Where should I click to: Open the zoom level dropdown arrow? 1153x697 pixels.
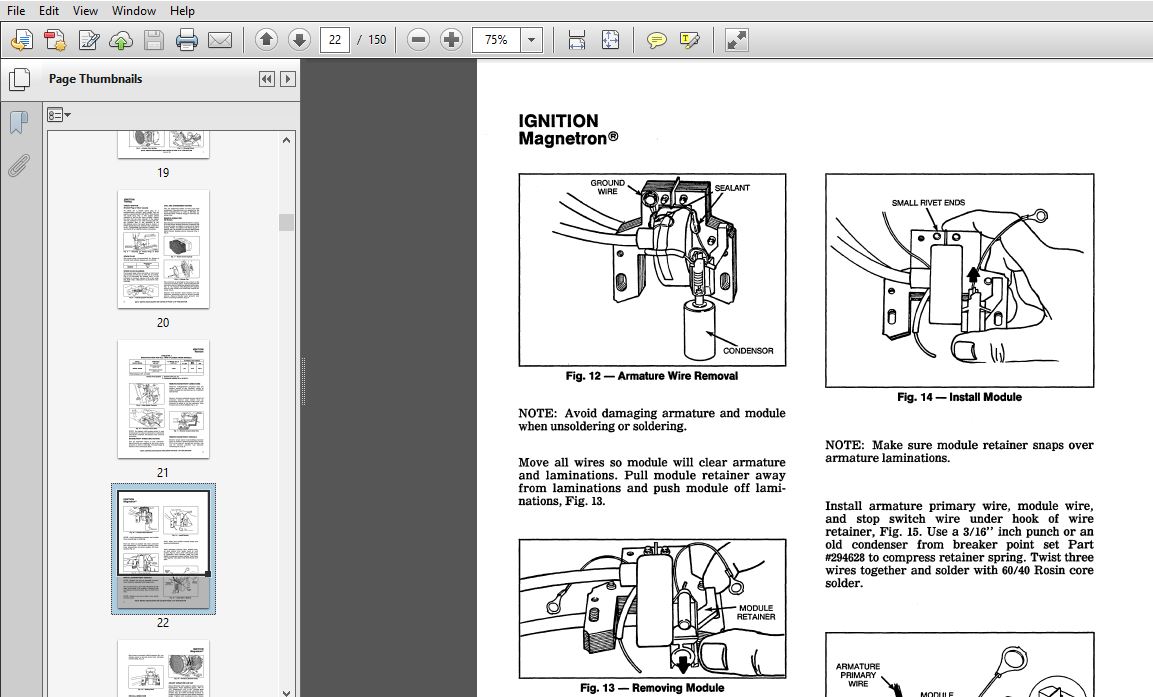[532, 40]
